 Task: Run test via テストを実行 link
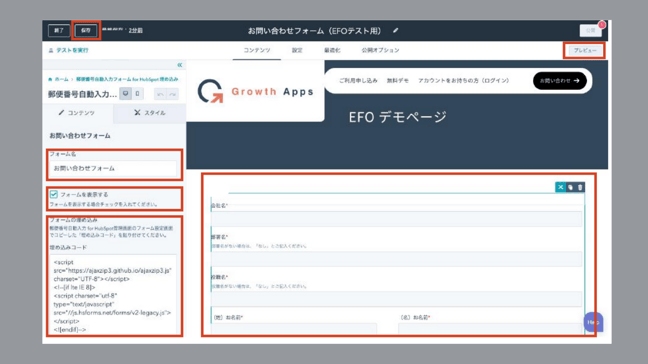click(x=69, y=50)
